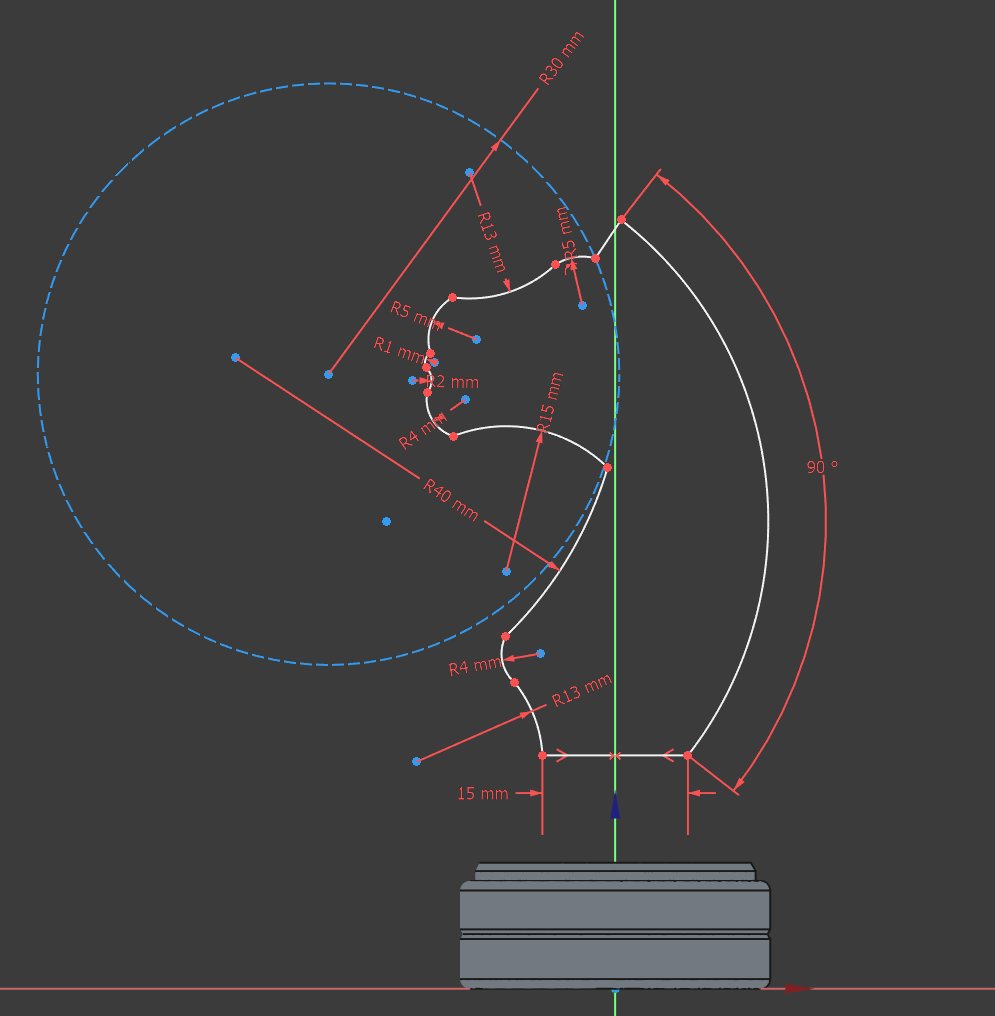Select top vertex where the outer arc starts

tap(621, 220)
